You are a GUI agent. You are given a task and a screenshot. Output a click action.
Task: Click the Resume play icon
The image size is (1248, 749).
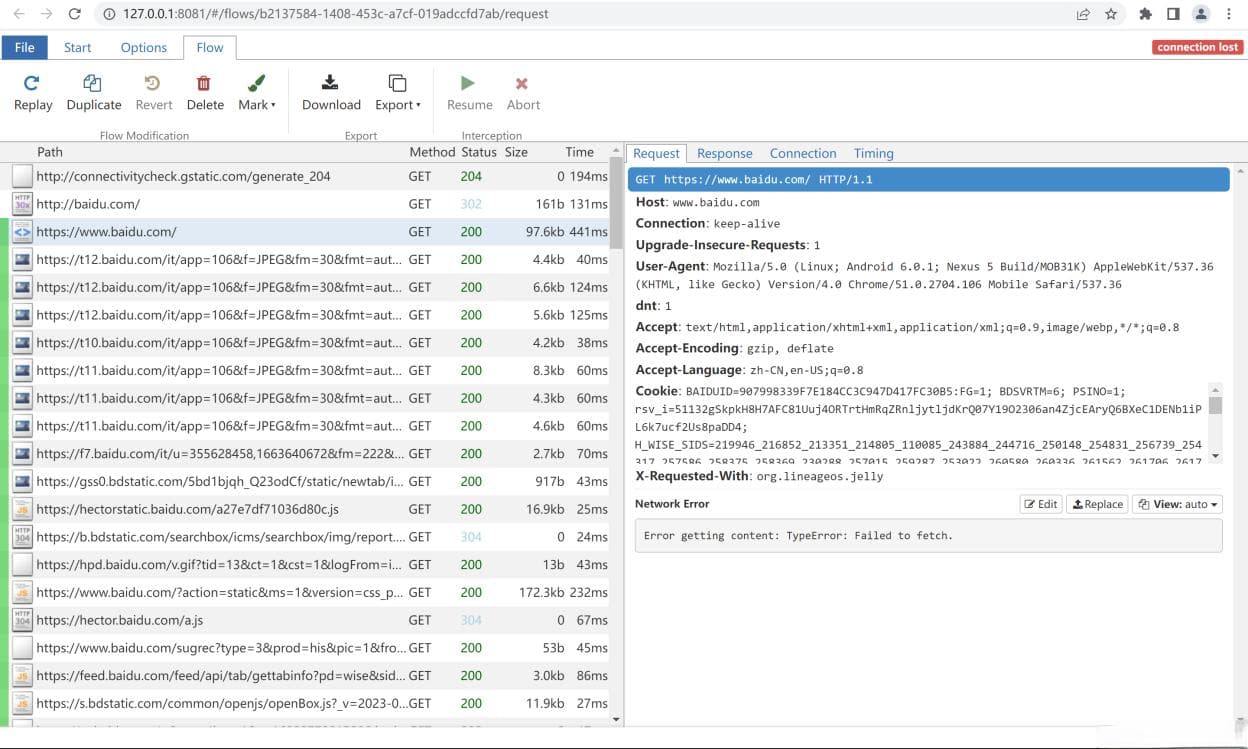click(x=468, y=83)
